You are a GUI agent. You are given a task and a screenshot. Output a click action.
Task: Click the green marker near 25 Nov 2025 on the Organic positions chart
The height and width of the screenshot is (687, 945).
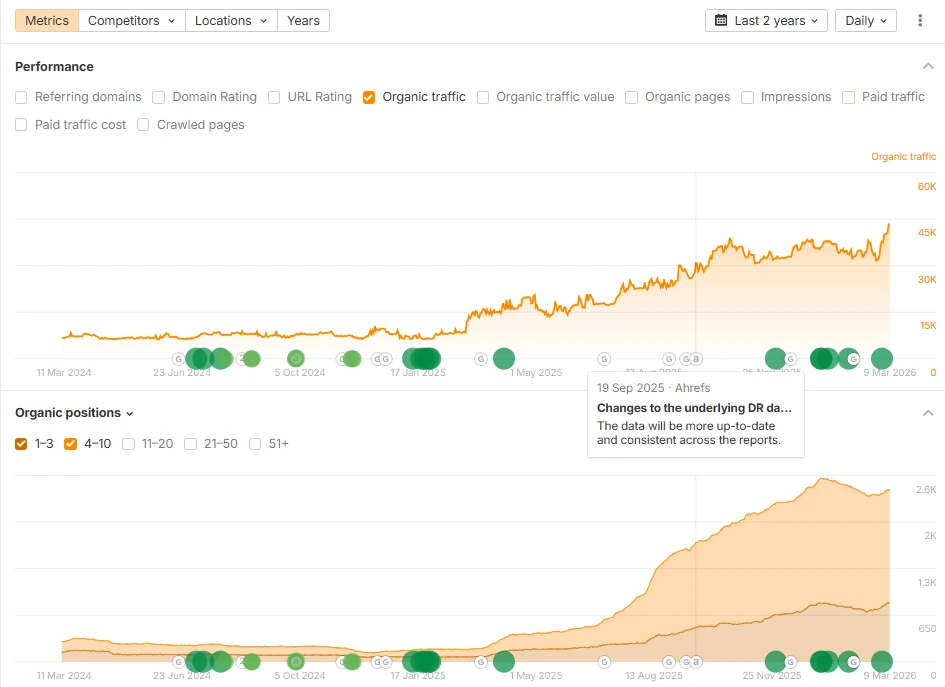click(775, 661)
